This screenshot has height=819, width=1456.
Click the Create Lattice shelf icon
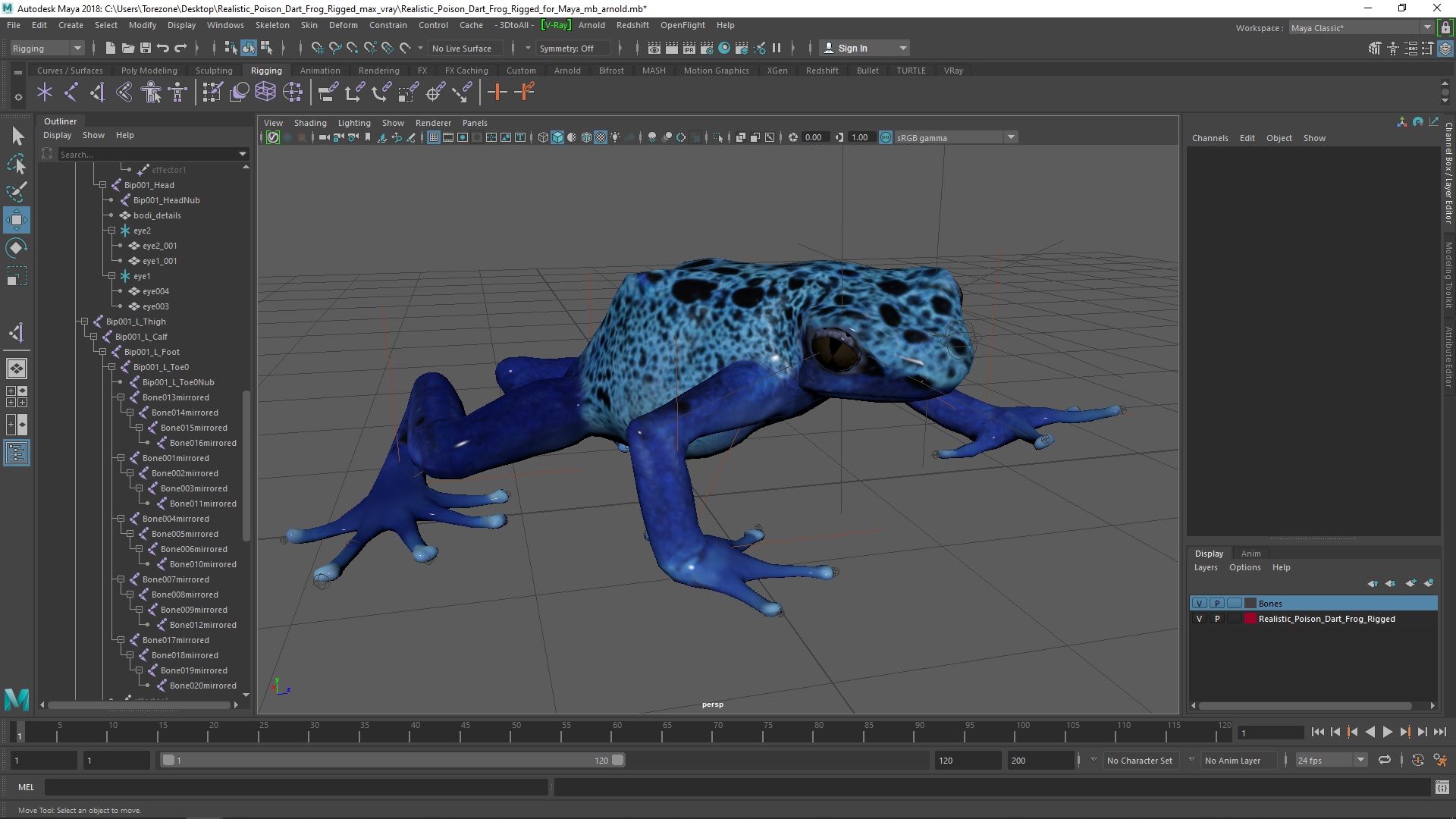point(265,93)
